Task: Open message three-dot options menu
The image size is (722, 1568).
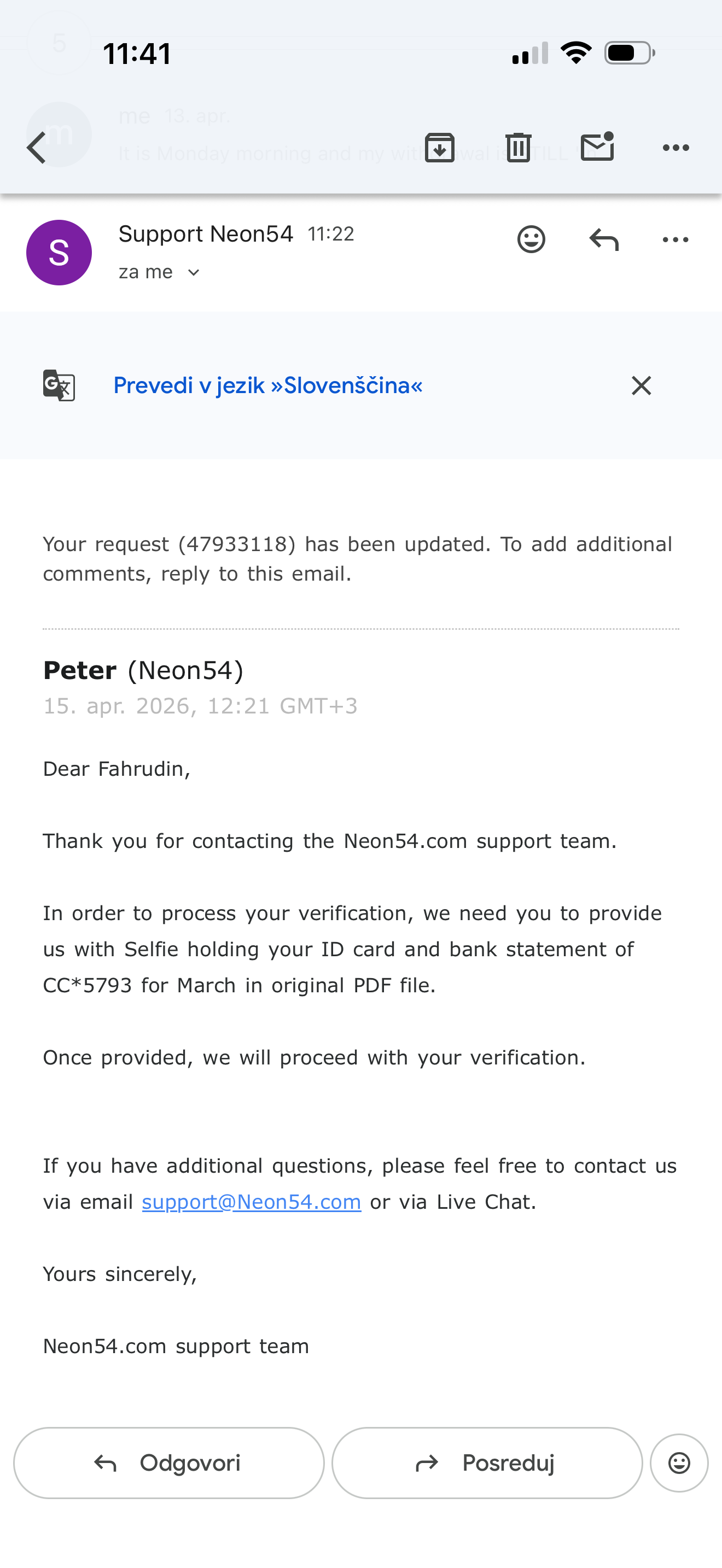Action: [676, 240]
